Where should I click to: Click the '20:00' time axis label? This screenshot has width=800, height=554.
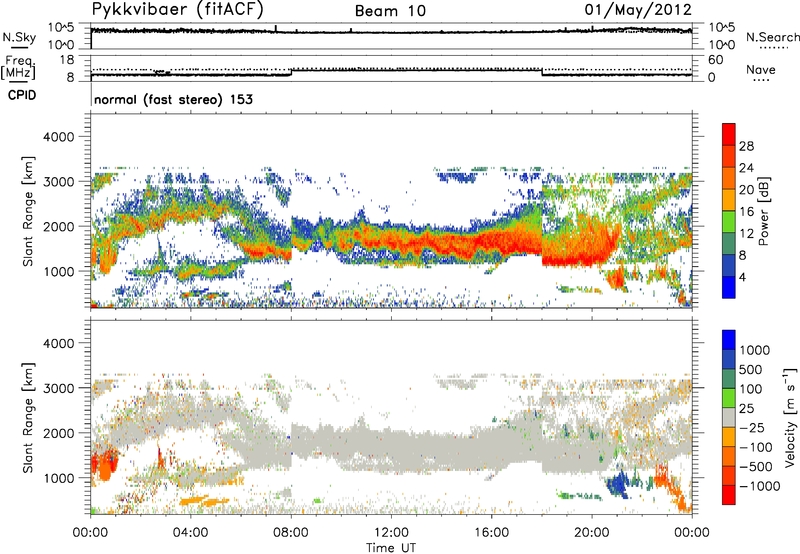[x=591, y=533]
